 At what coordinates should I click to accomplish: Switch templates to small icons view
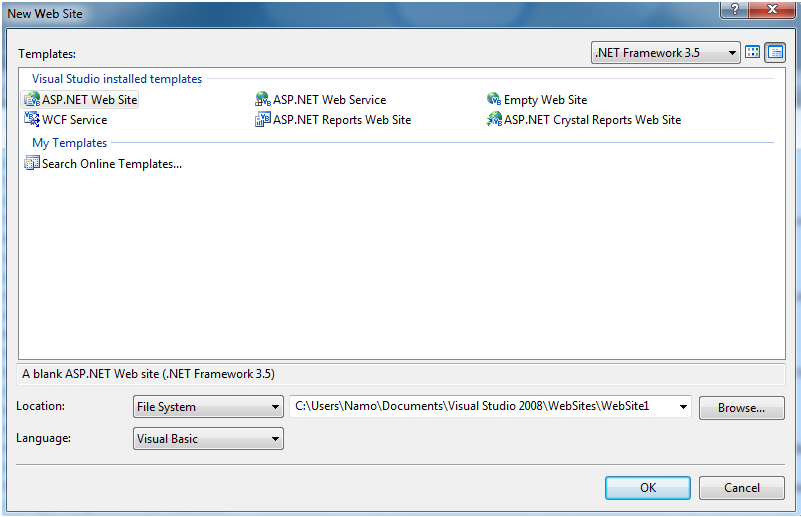coord(775,52)
